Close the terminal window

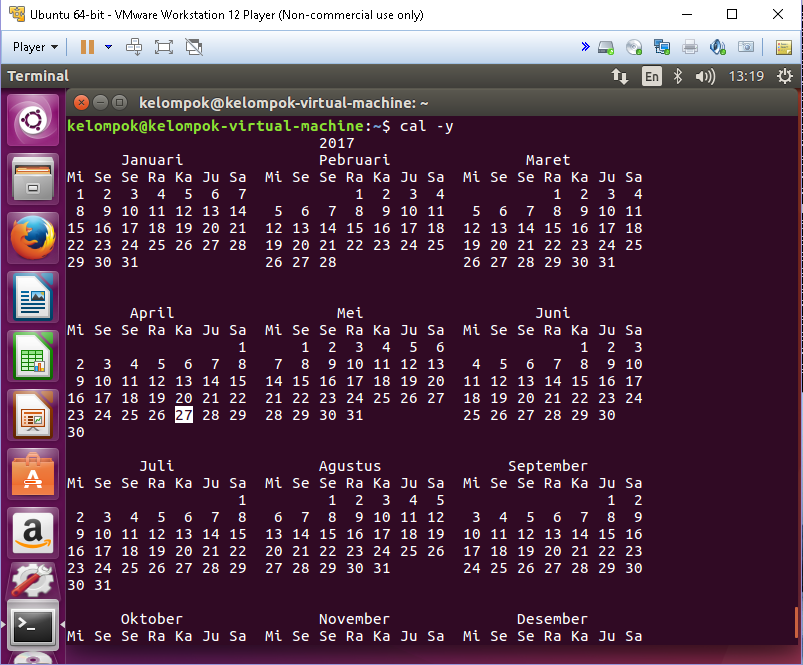(x=81, y=103)
